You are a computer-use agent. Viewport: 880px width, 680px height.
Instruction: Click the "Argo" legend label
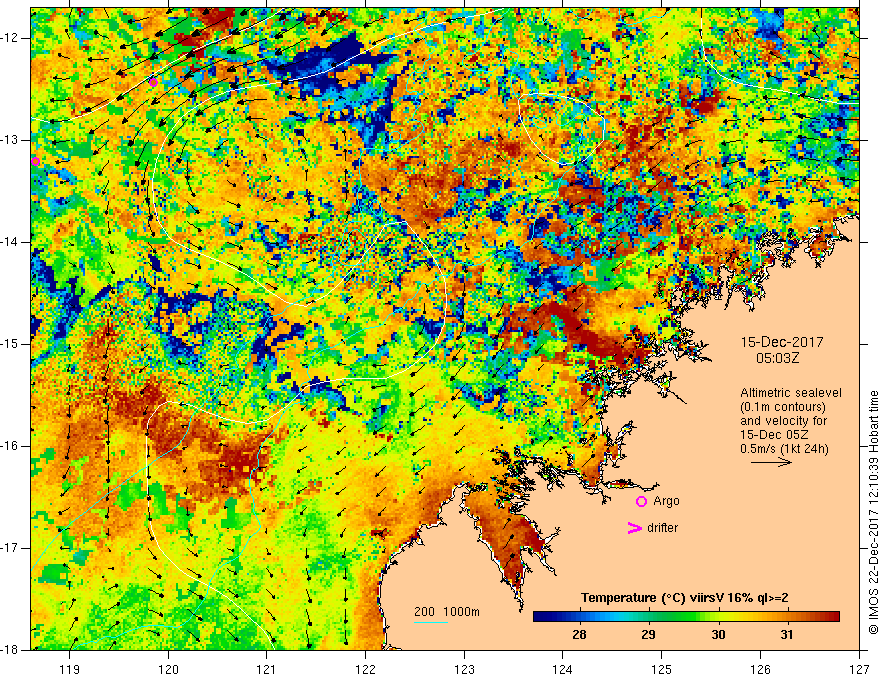tap(666, 501)
